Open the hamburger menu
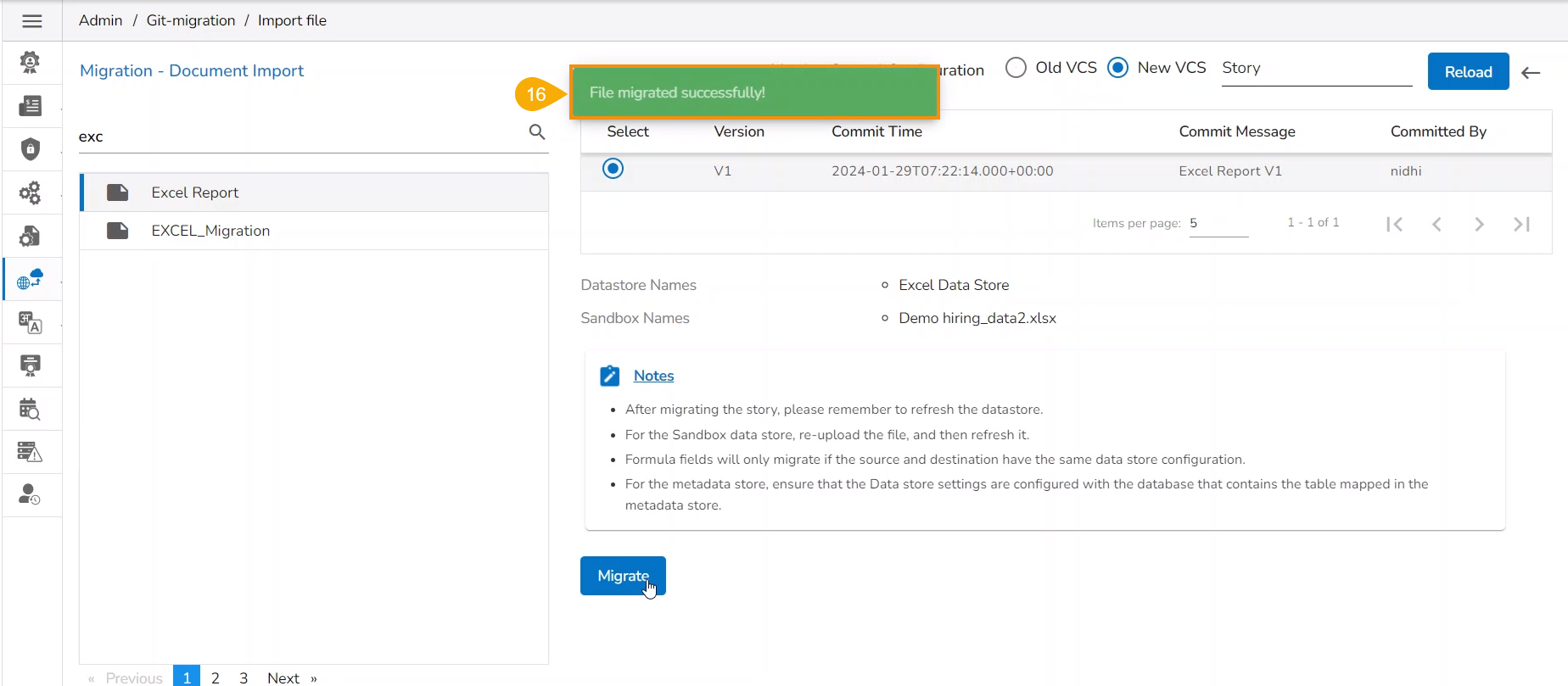Image resolution: width=1568 pixels, height=686 pixels. [x=32, y=21]
